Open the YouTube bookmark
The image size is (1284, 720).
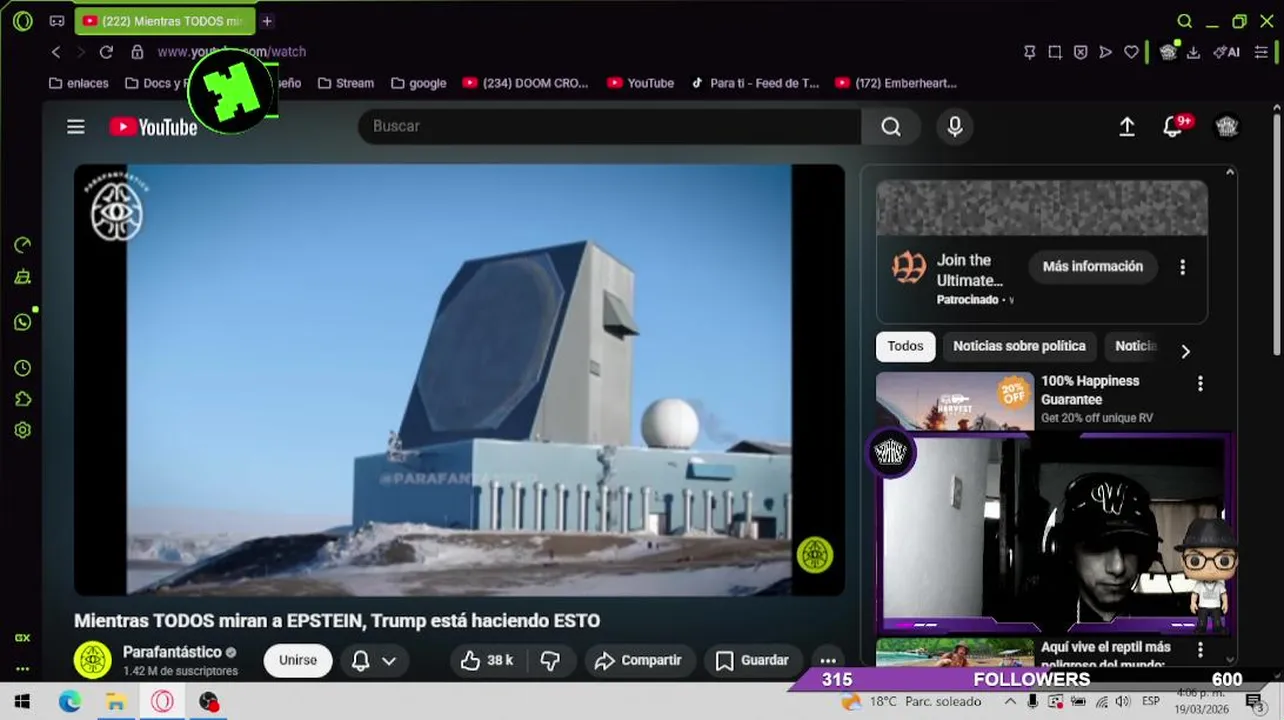pos(640,83)
